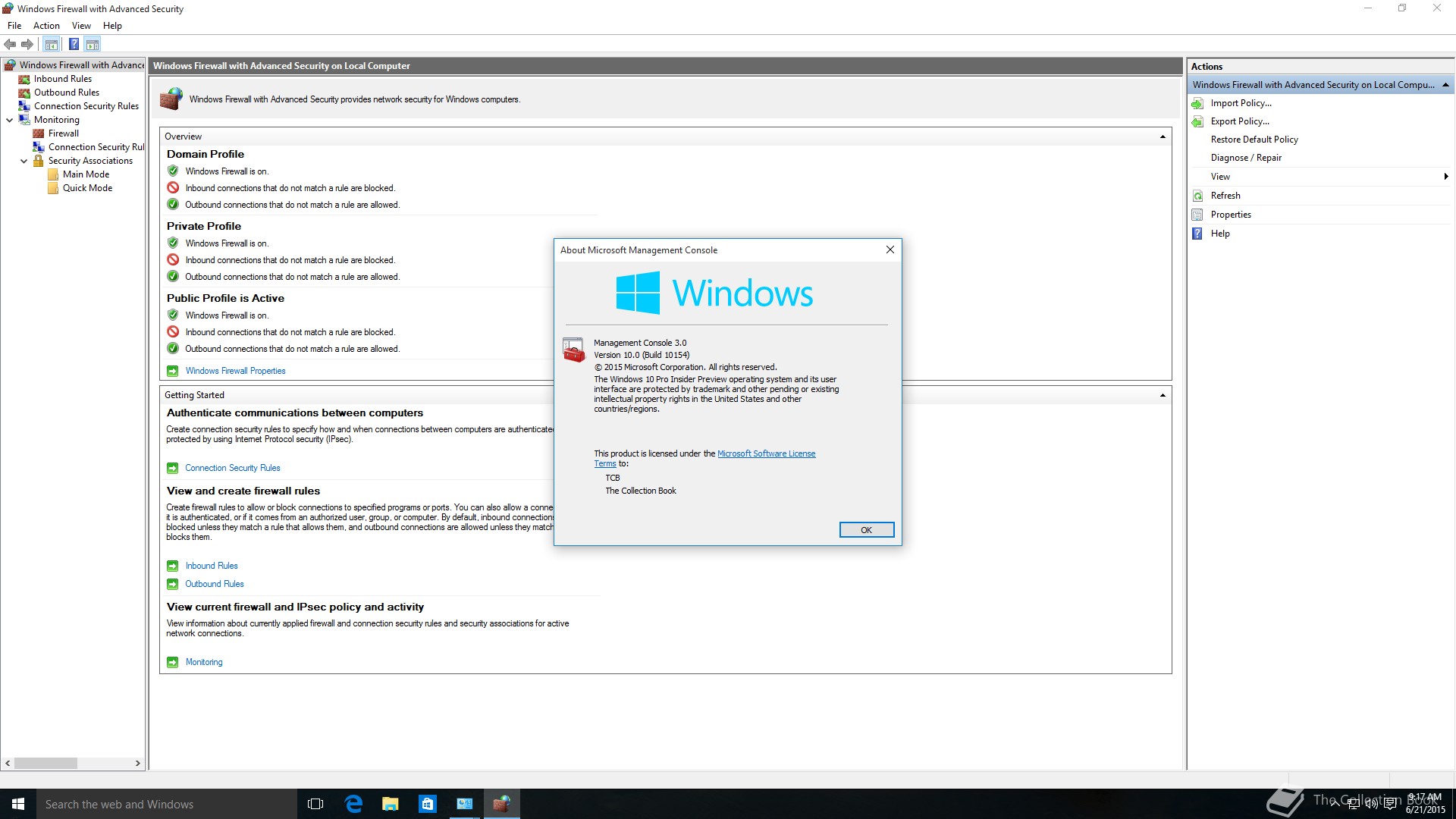Select Connection Security Rules tree node

click(86, 106)
